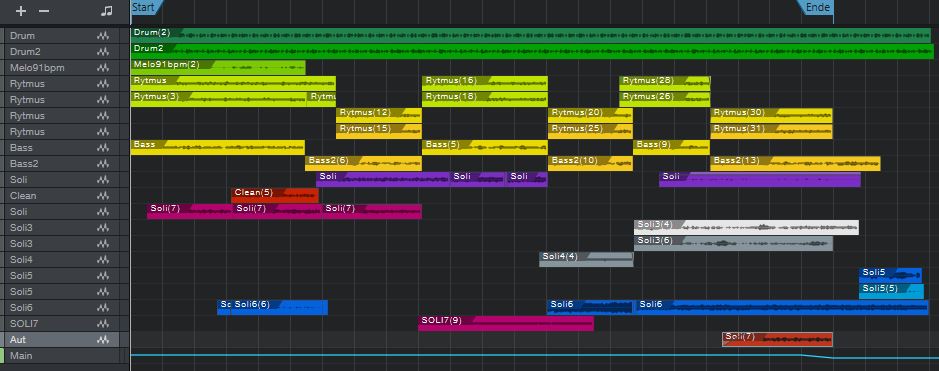This screenshot has width=939, height=371.
Task: Select the Start marker on the timeline
Action: tap(144, 7)
